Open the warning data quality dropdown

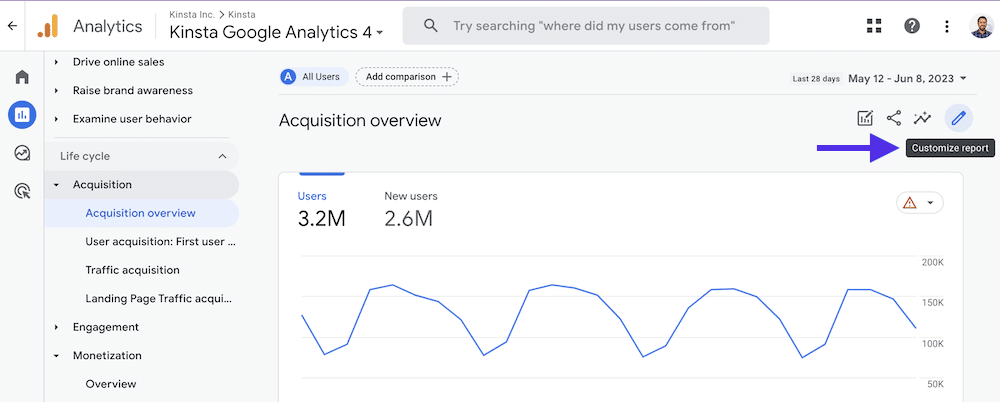[920, 203]
